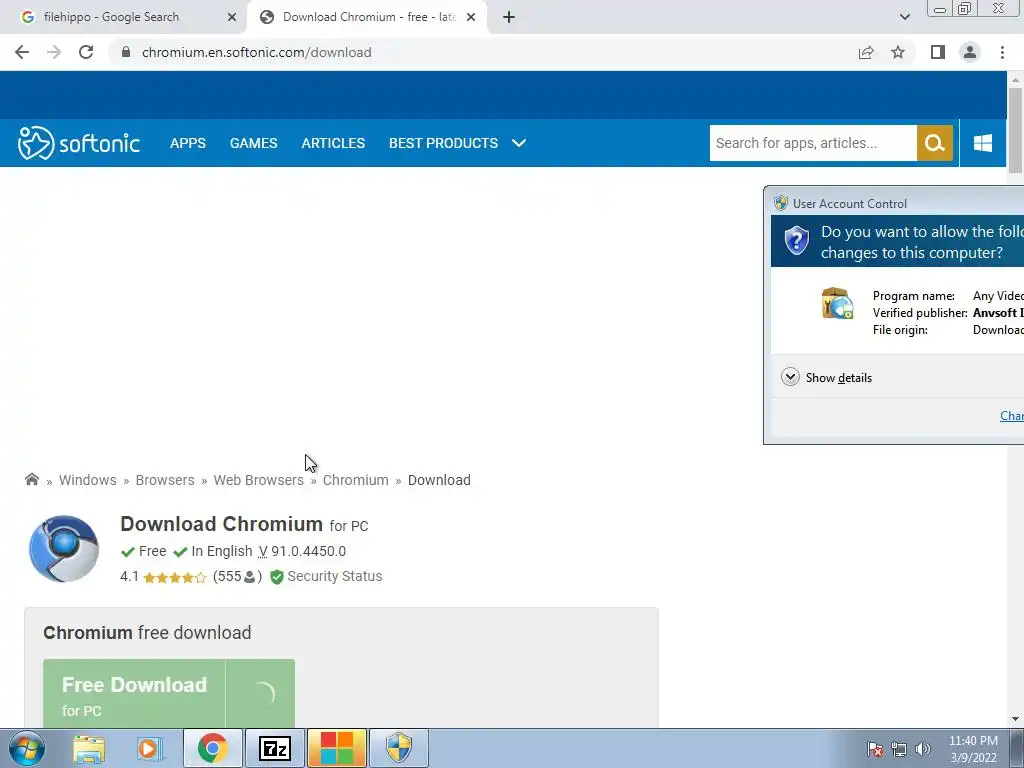Click the Softonic logo
The height and width of the screenshot is (768, 1024).
[x=78, y=143]
